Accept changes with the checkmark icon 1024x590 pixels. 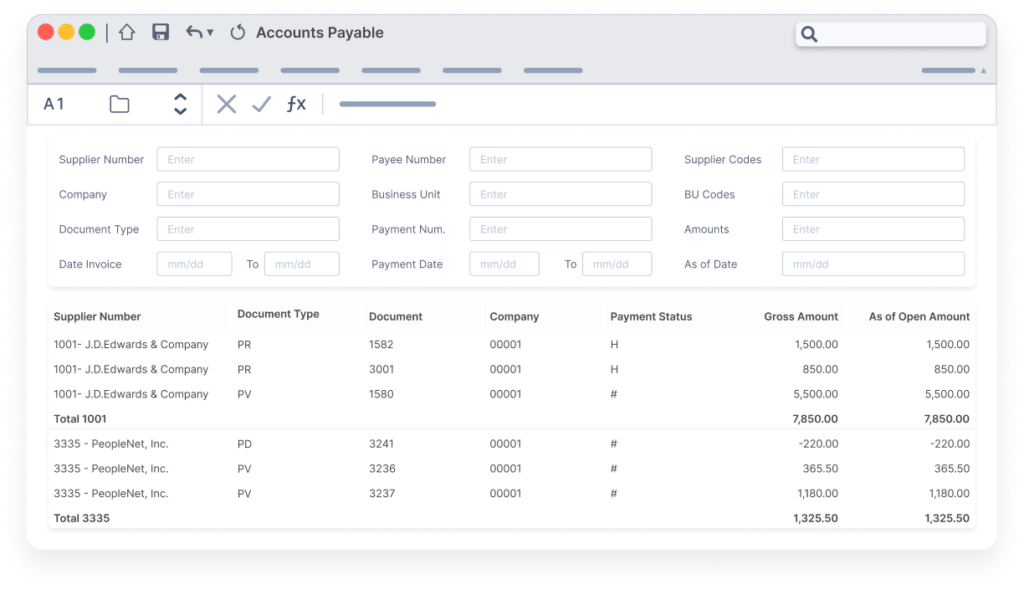click(261, 103)
